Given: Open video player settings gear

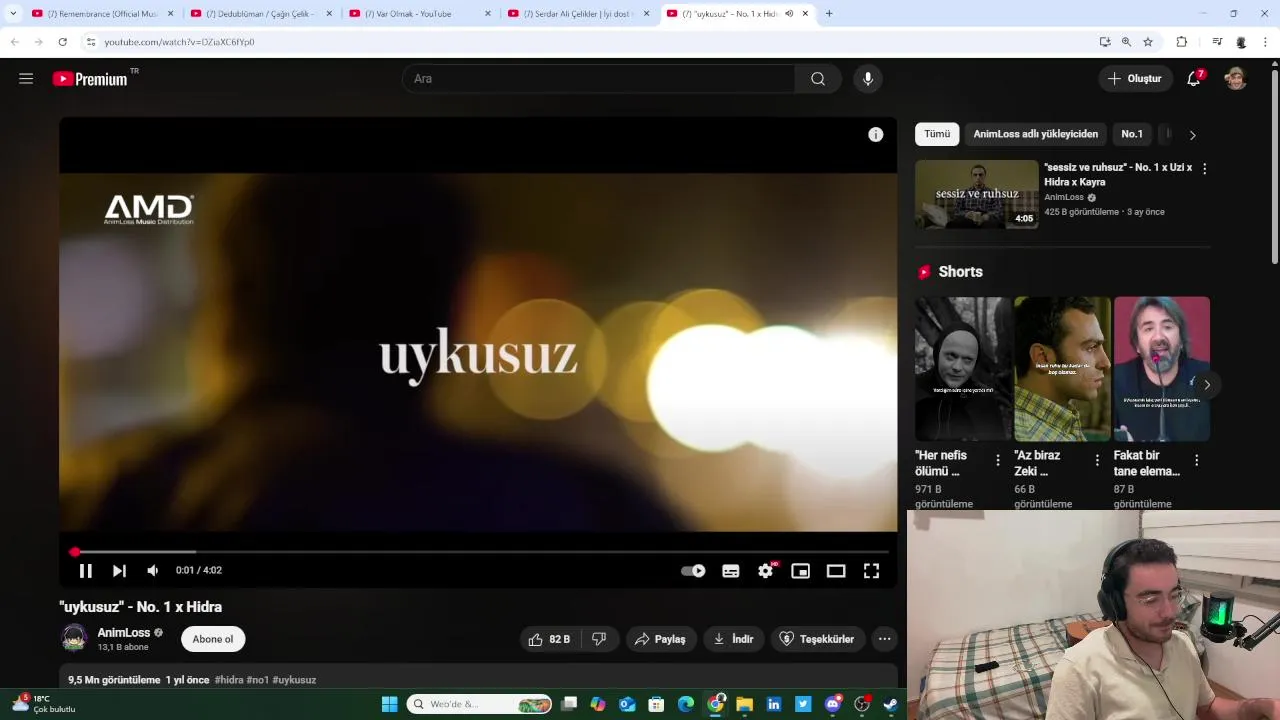Looking at the screenshot, I should (766, 570).
